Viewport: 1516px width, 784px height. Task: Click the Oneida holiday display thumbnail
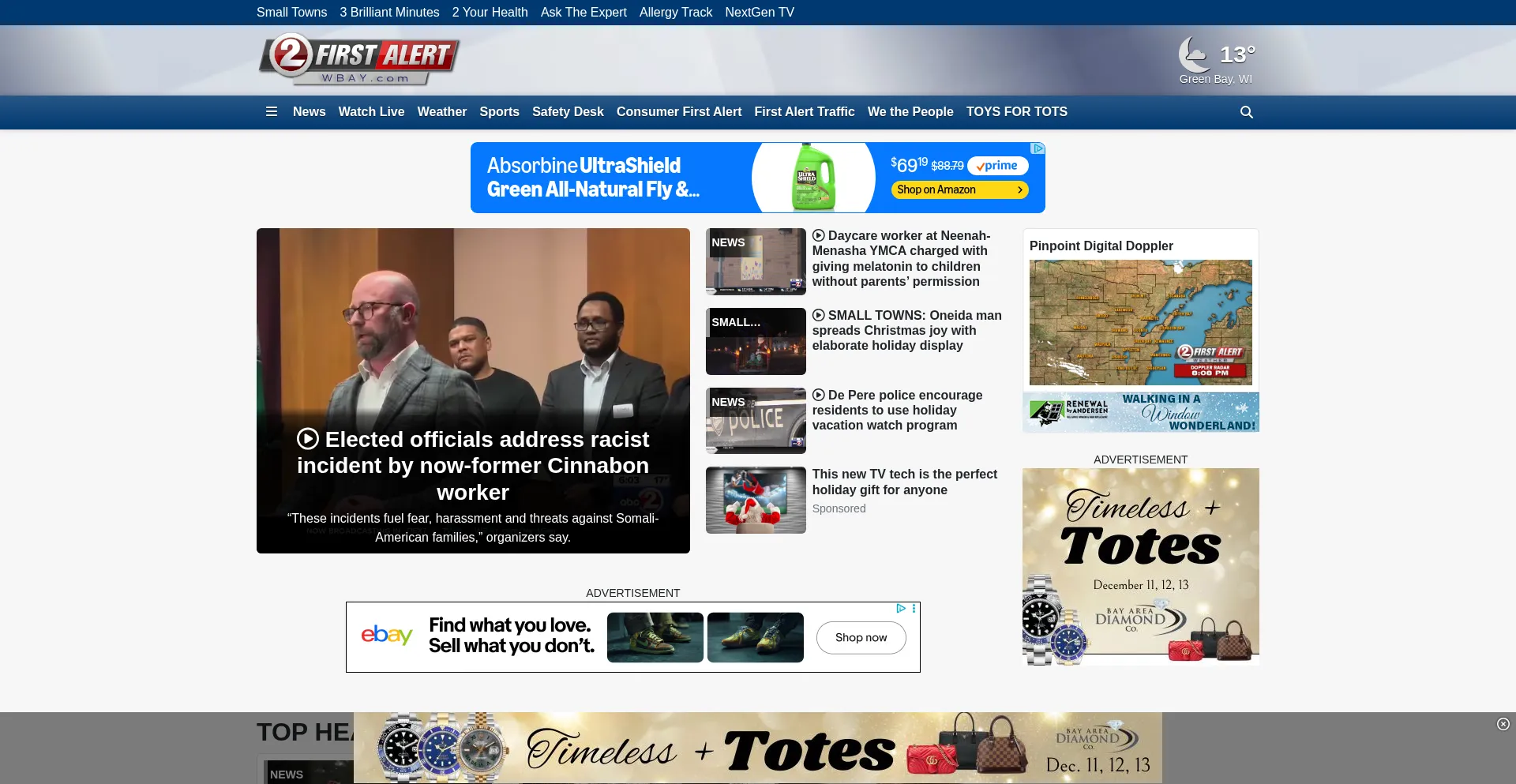tap(756, 341)
